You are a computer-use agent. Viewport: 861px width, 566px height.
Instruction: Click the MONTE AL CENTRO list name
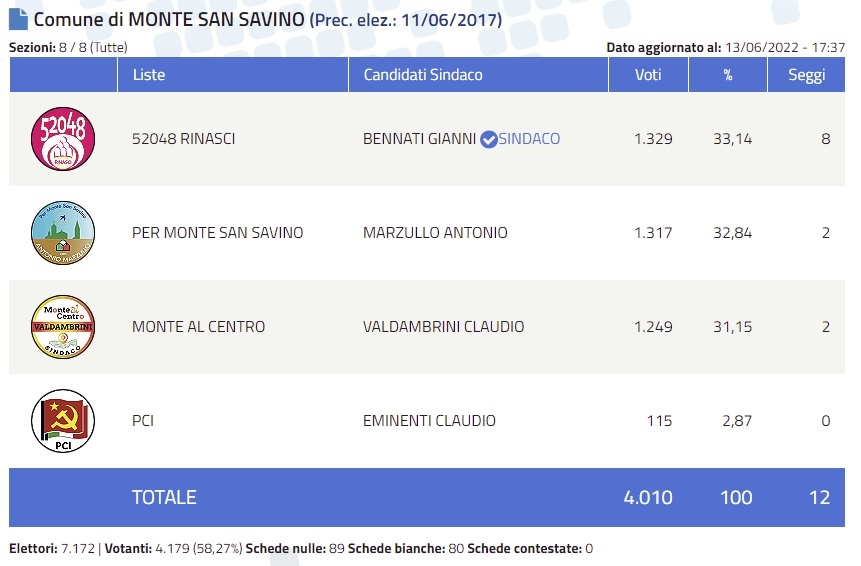coord(198,327)
